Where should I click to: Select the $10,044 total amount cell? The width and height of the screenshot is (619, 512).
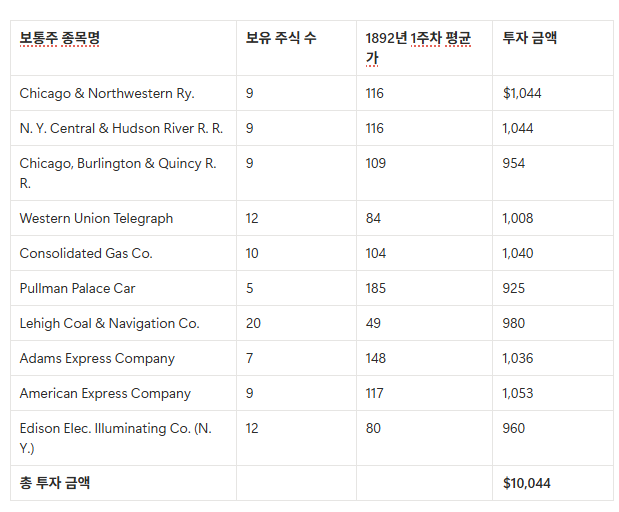click(526, 483)
